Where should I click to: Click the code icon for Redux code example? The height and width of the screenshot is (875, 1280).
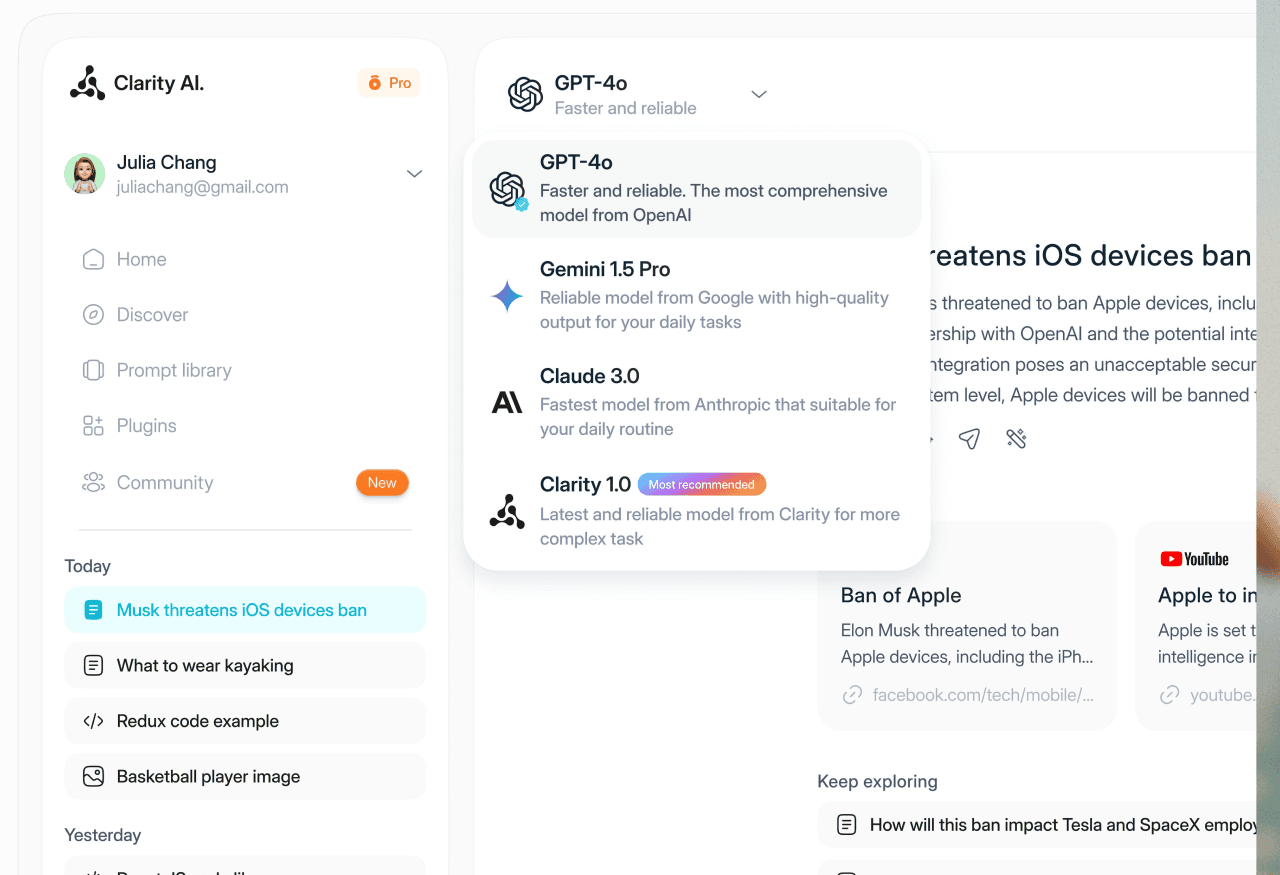click(93, 721)
